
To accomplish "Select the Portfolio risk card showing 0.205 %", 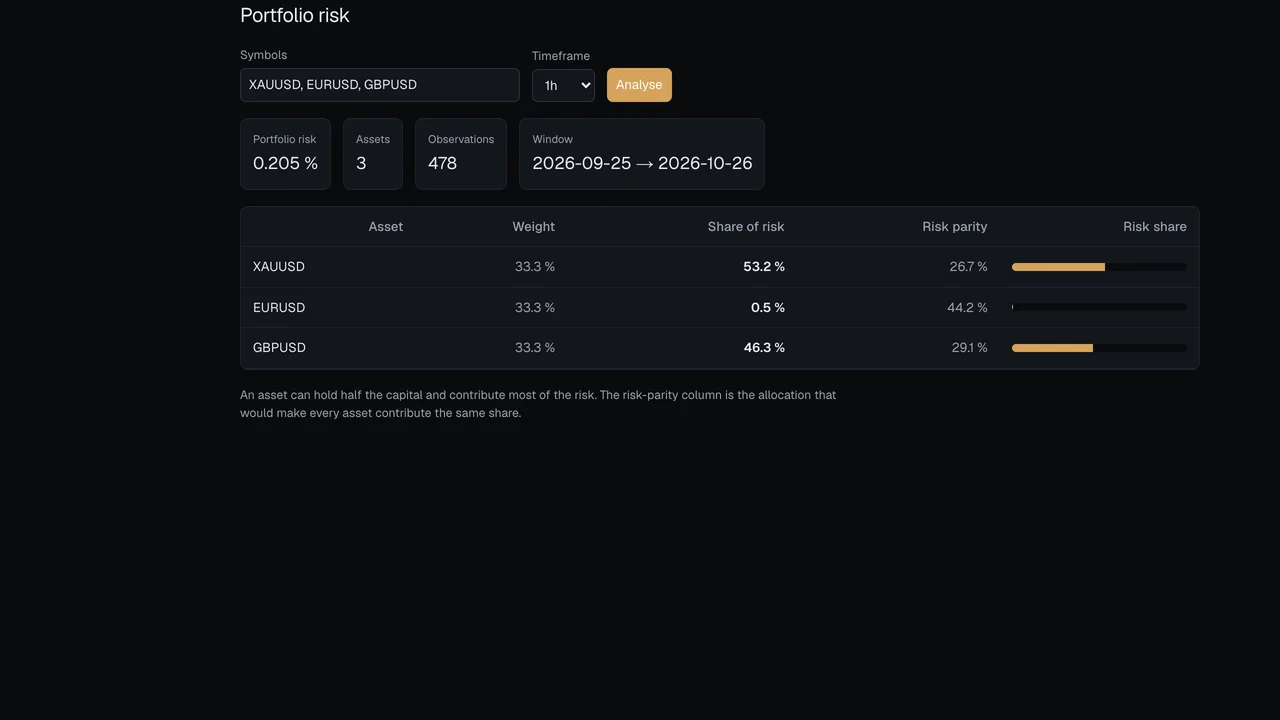I will [x=285, y=154].
